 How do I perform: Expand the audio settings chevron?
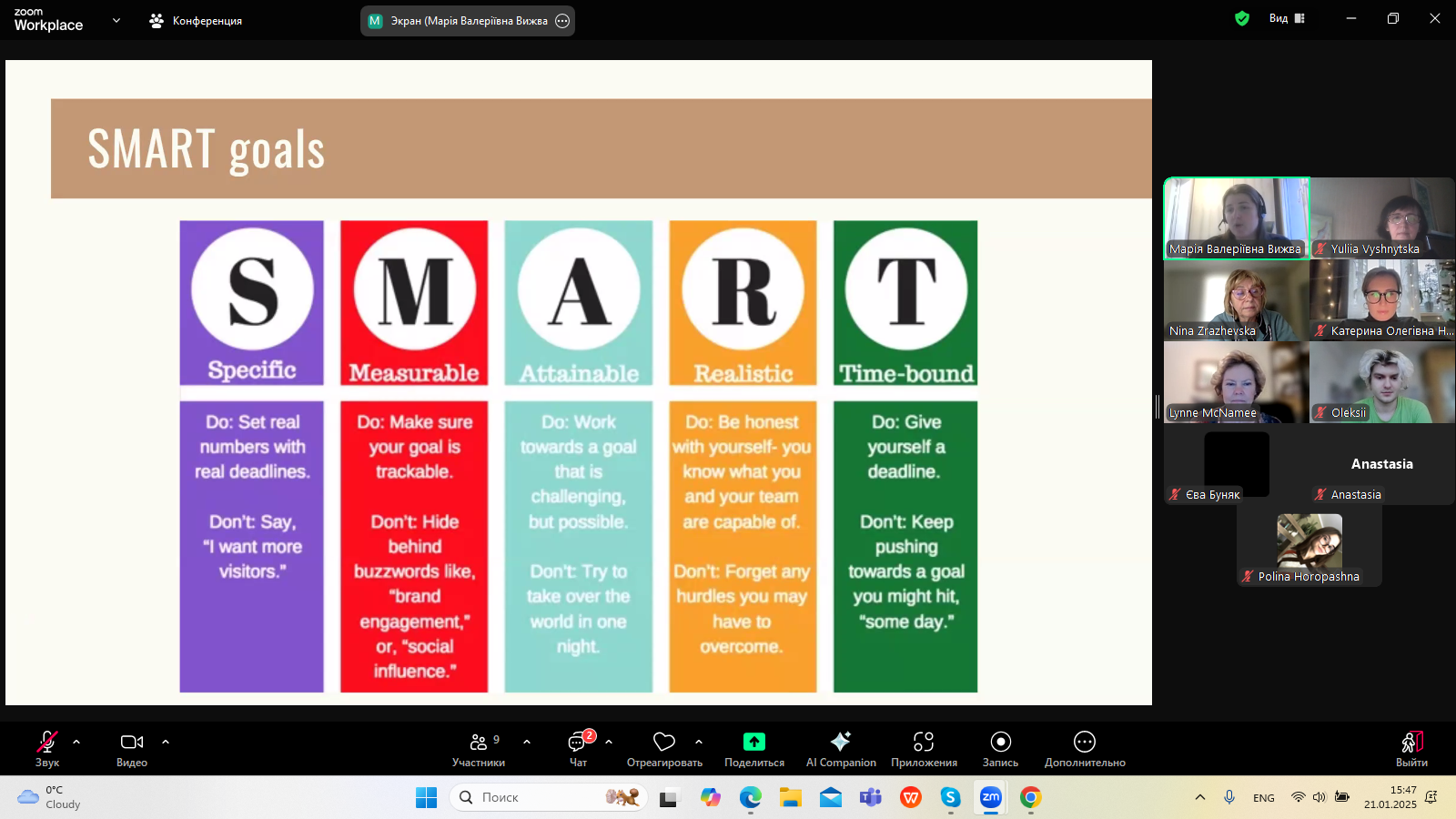tap(76, 742)
